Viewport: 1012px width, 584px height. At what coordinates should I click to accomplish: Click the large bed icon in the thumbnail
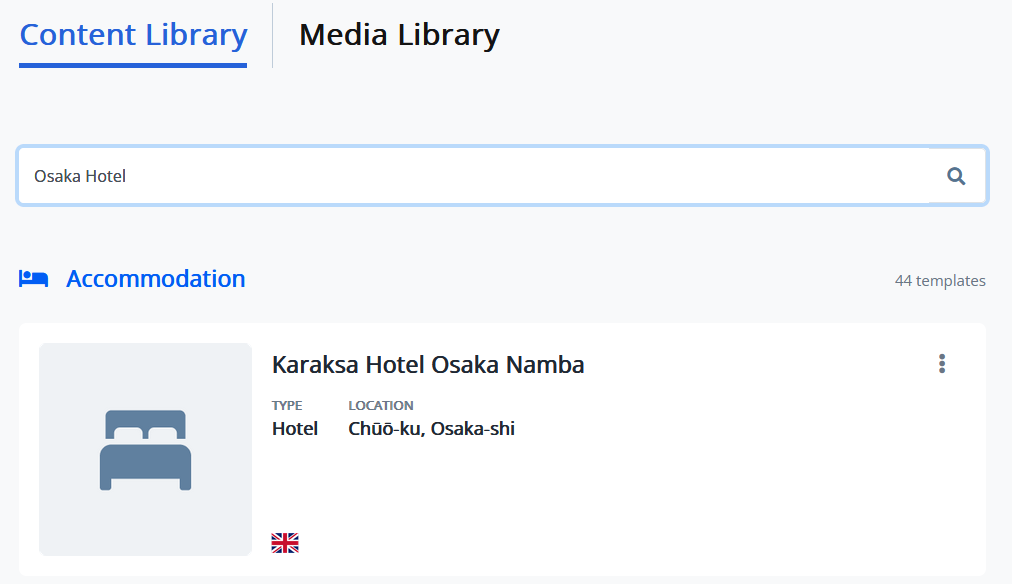click(145, 450)
